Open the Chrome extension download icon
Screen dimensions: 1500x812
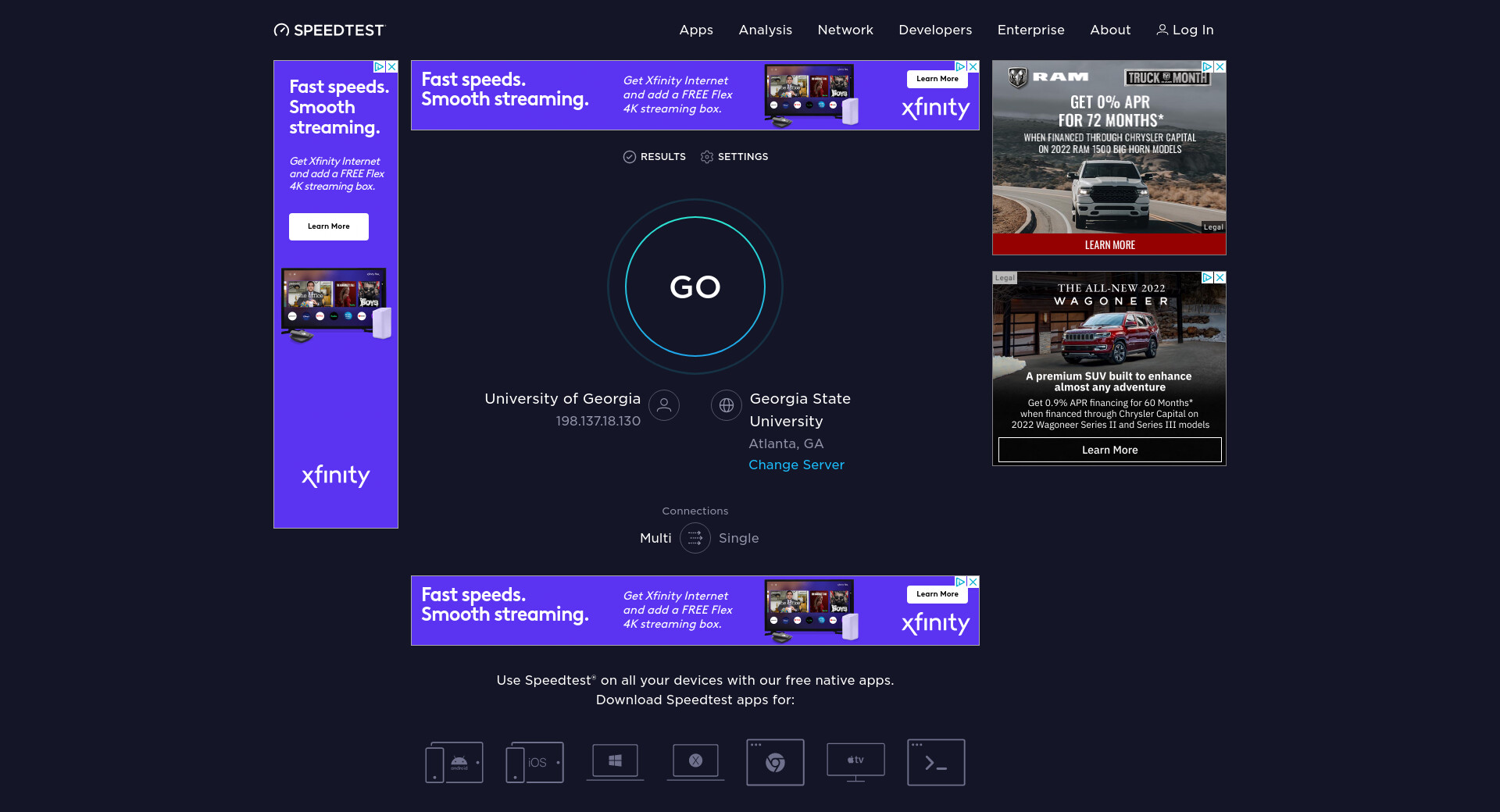click(775, 762)
